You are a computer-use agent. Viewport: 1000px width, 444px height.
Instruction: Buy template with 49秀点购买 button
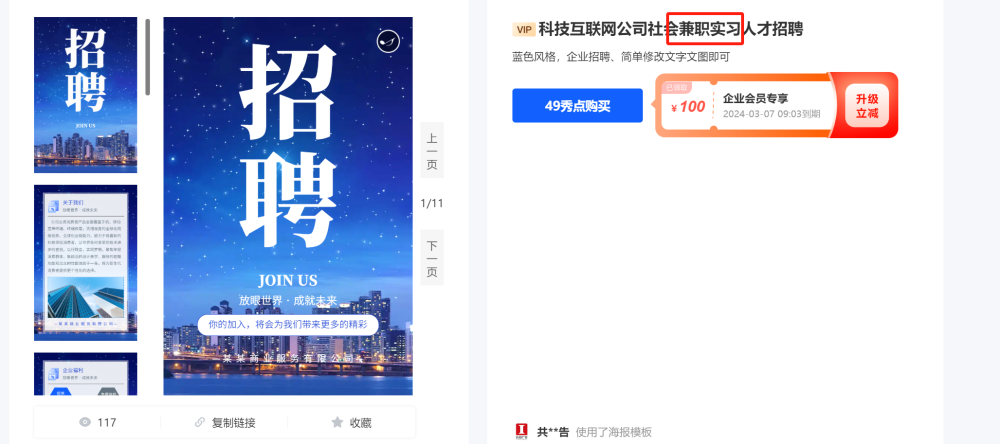pos(577,106)
